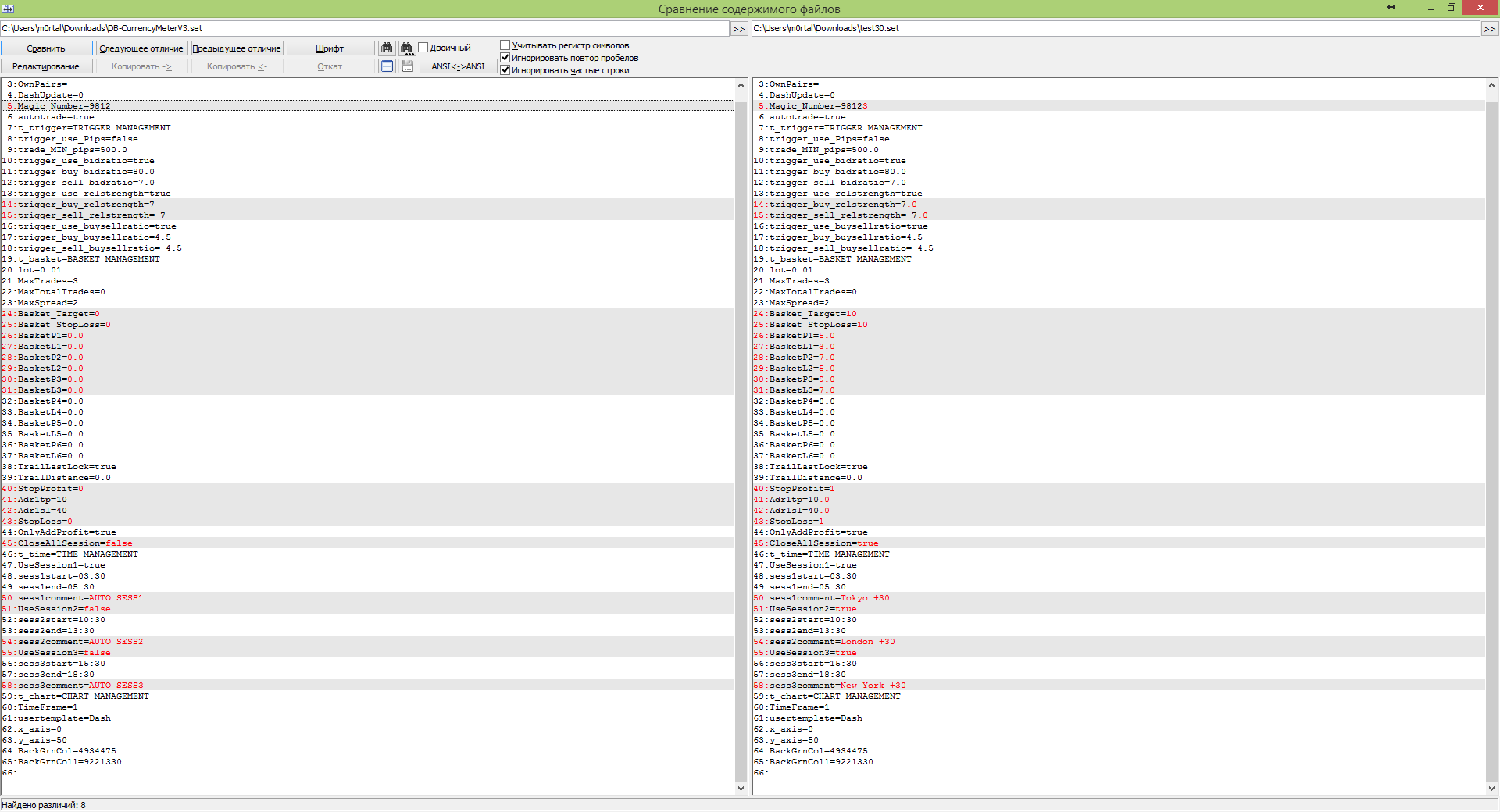Enable the Двоичный checkbox
Screen dimensions: 1500x812
tap(423, 48)
